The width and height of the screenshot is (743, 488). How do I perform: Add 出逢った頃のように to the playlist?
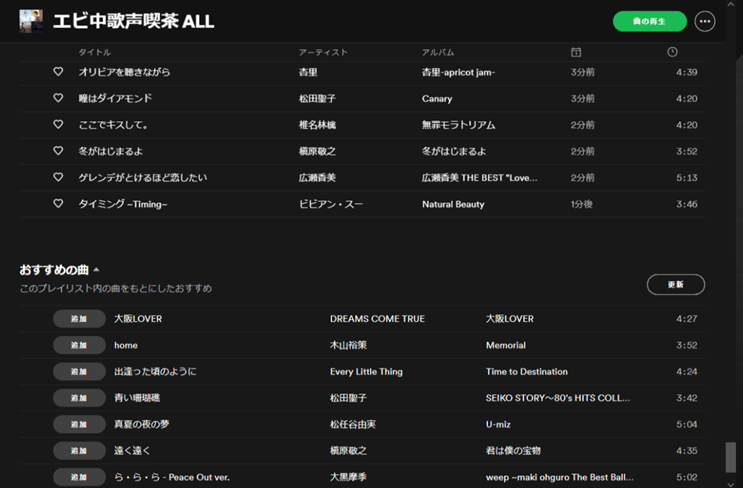(79, 371)
